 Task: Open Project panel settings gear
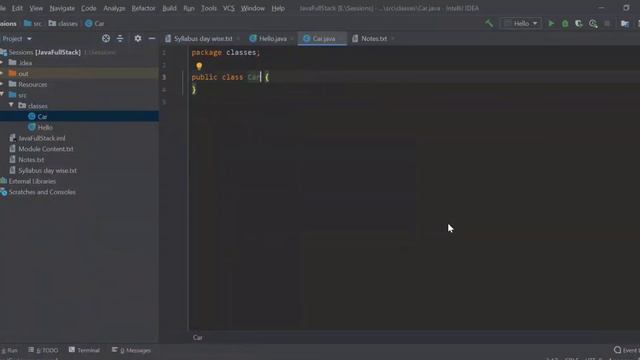tap(138, 38)
